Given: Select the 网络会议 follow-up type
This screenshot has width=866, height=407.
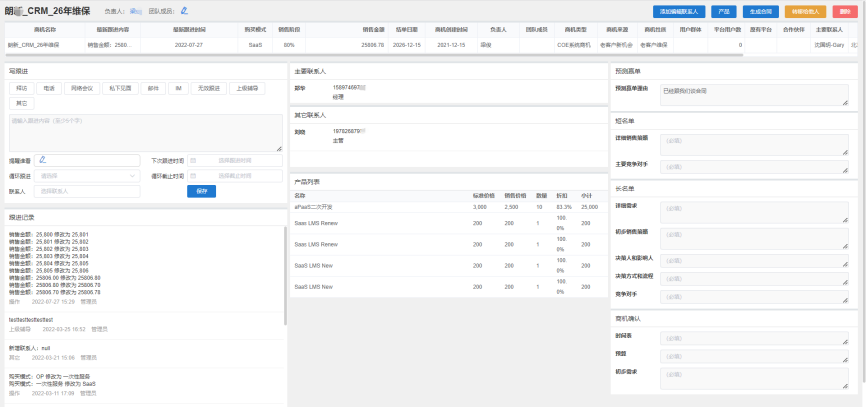Looking at the screenshot, I should [82, 88].
